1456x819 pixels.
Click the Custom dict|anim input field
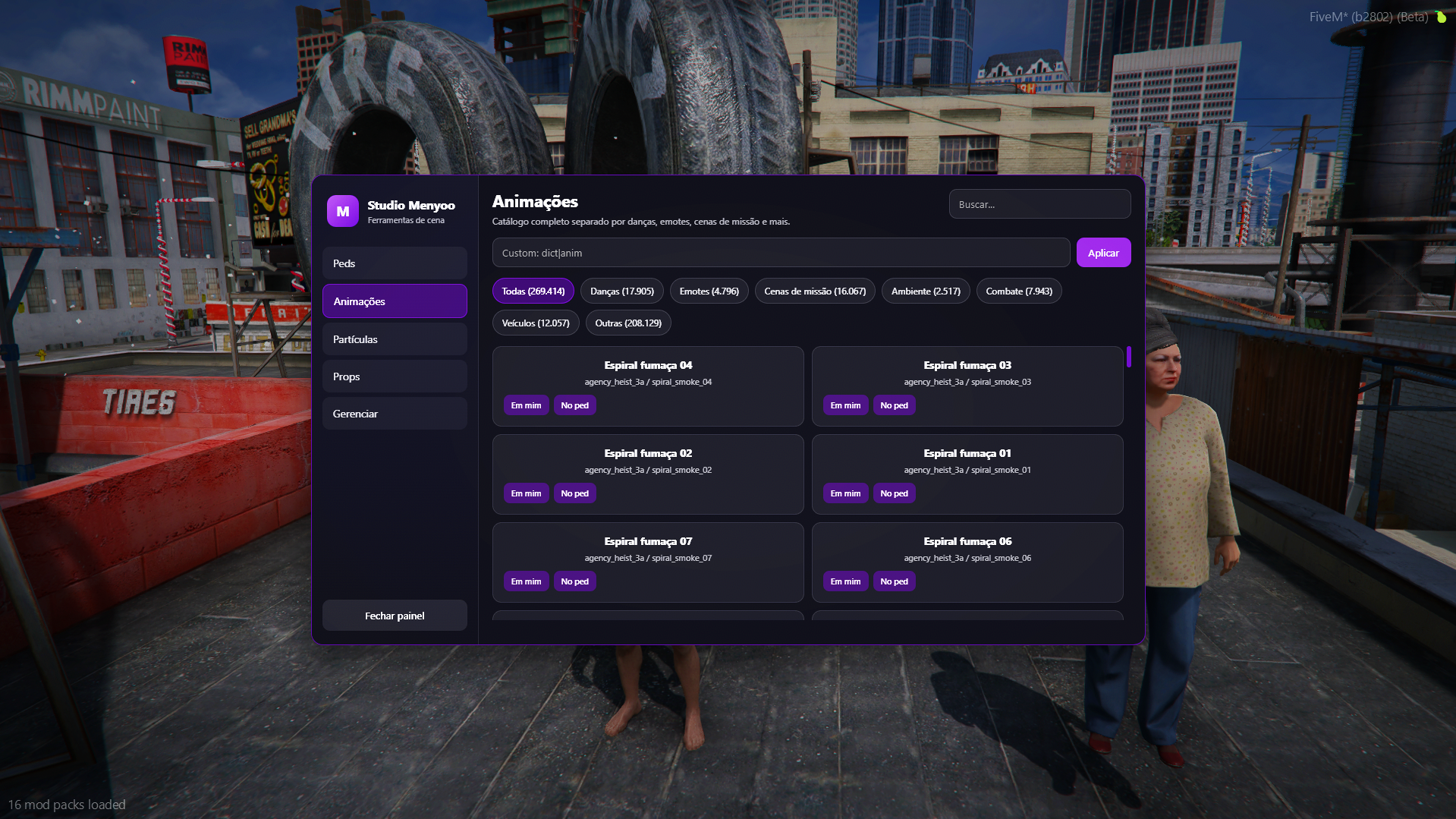point(781,253)
